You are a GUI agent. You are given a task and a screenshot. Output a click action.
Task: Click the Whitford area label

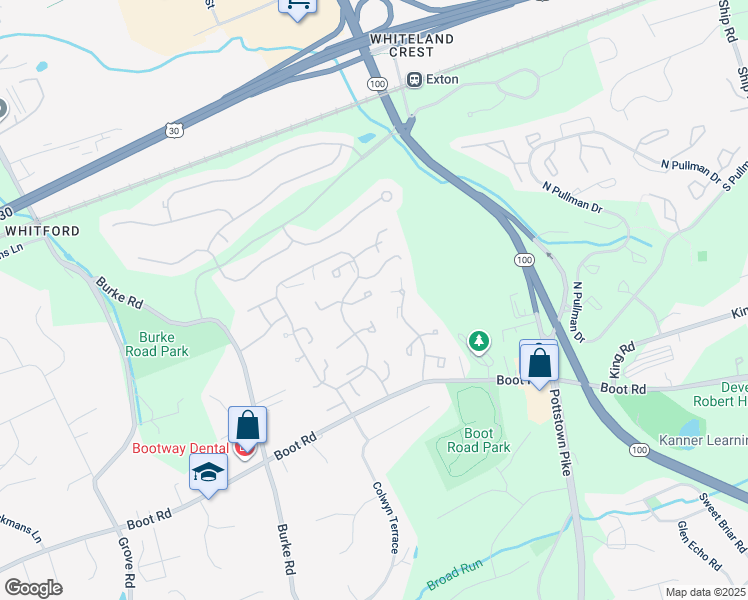[x=42, y=231]
